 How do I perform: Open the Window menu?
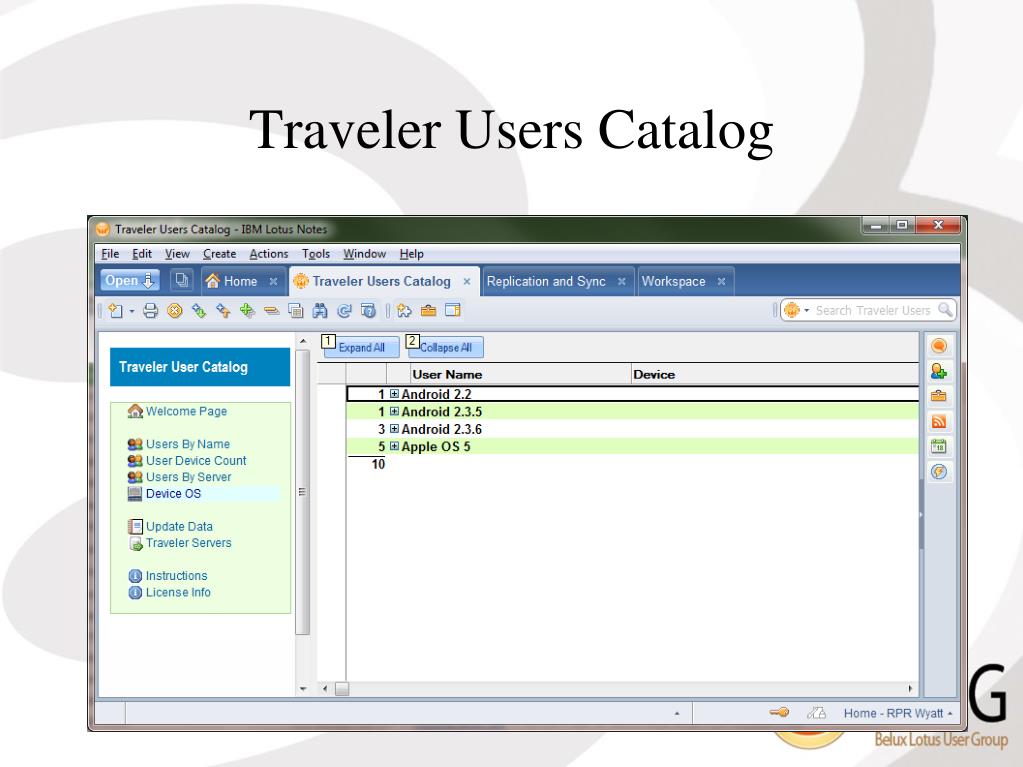click(x=365, y=254)
